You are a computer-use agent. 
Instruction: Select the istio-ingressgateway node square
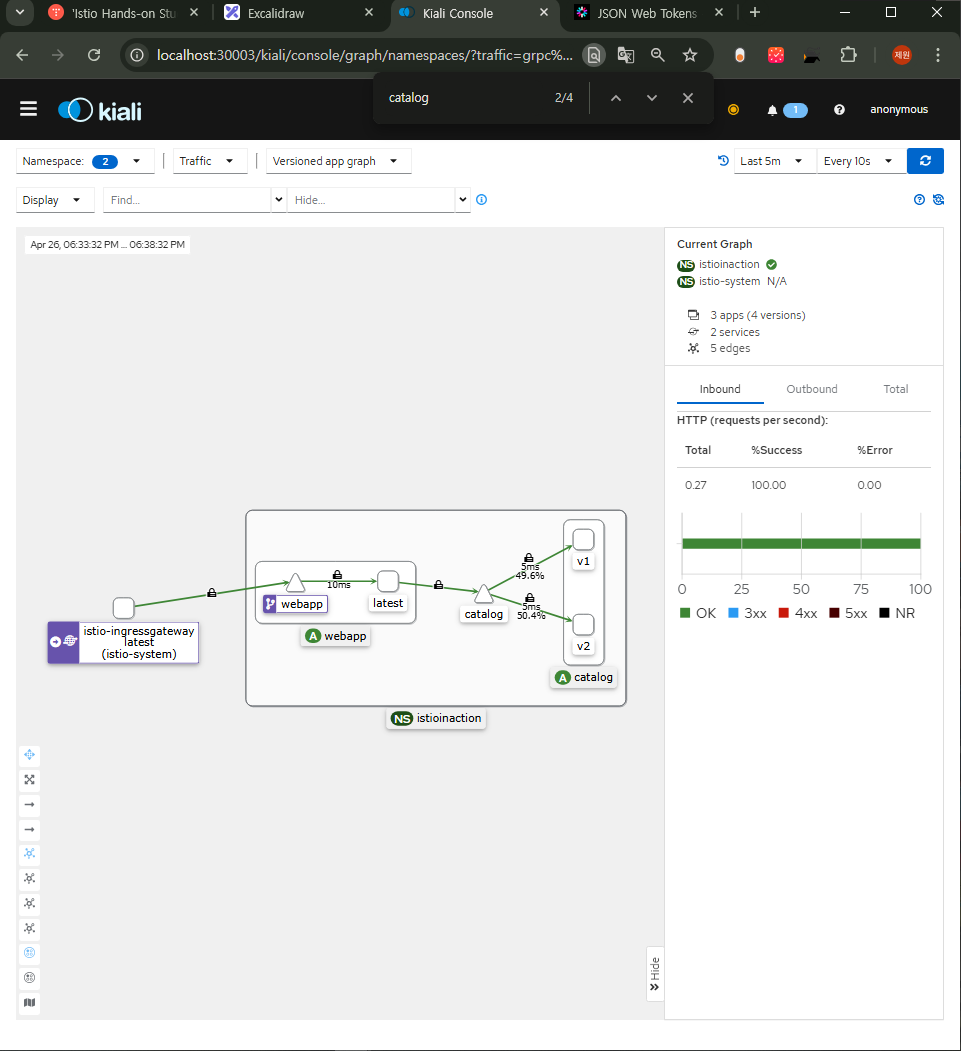pyautogui.click(x=123, y=608)
